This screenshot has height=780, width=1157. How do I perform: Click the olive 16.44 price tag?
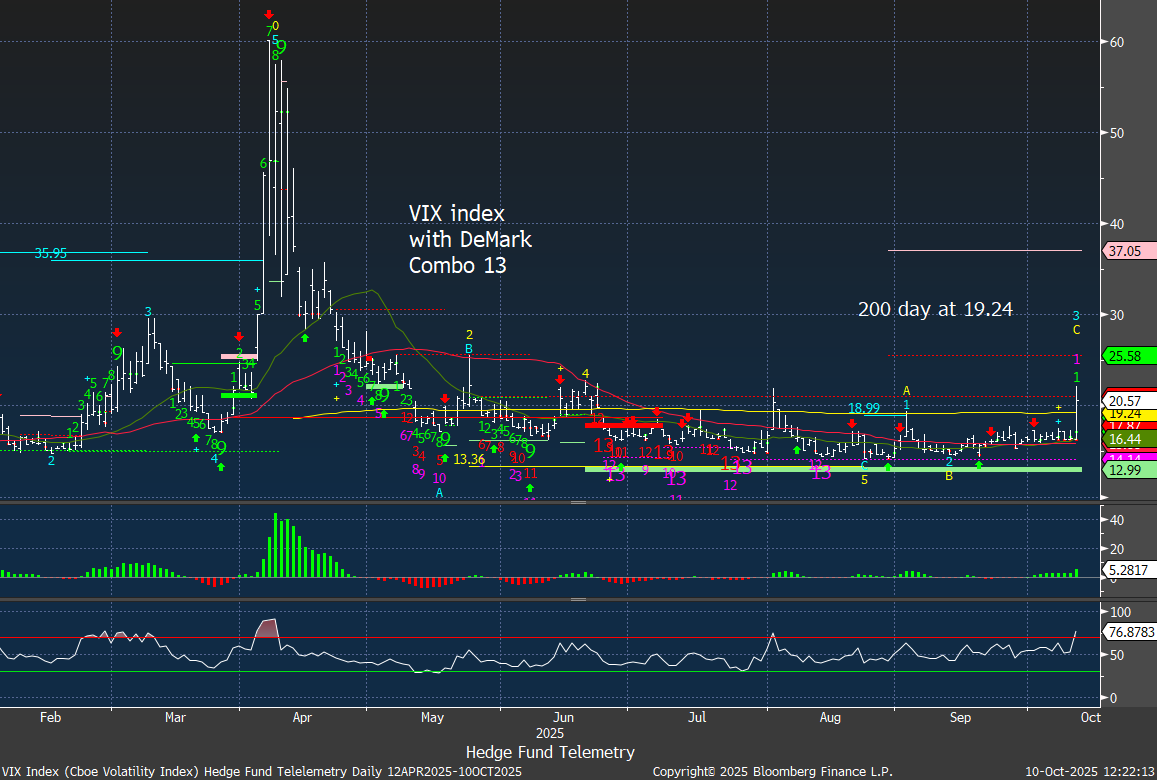pyautogui.click(x=1126, y=439)
